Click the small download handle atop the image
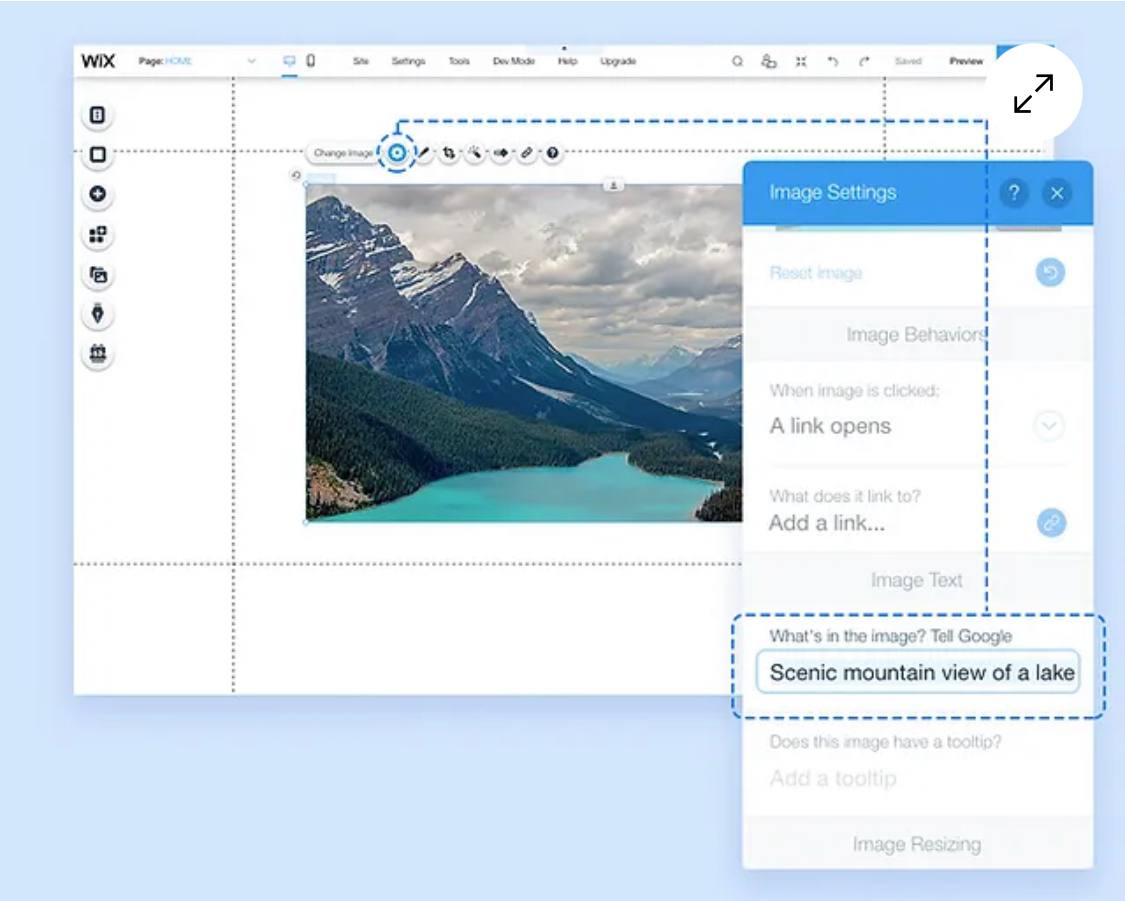The height and width of the screenshot is (901, 1125). click(x=613, y=185)
